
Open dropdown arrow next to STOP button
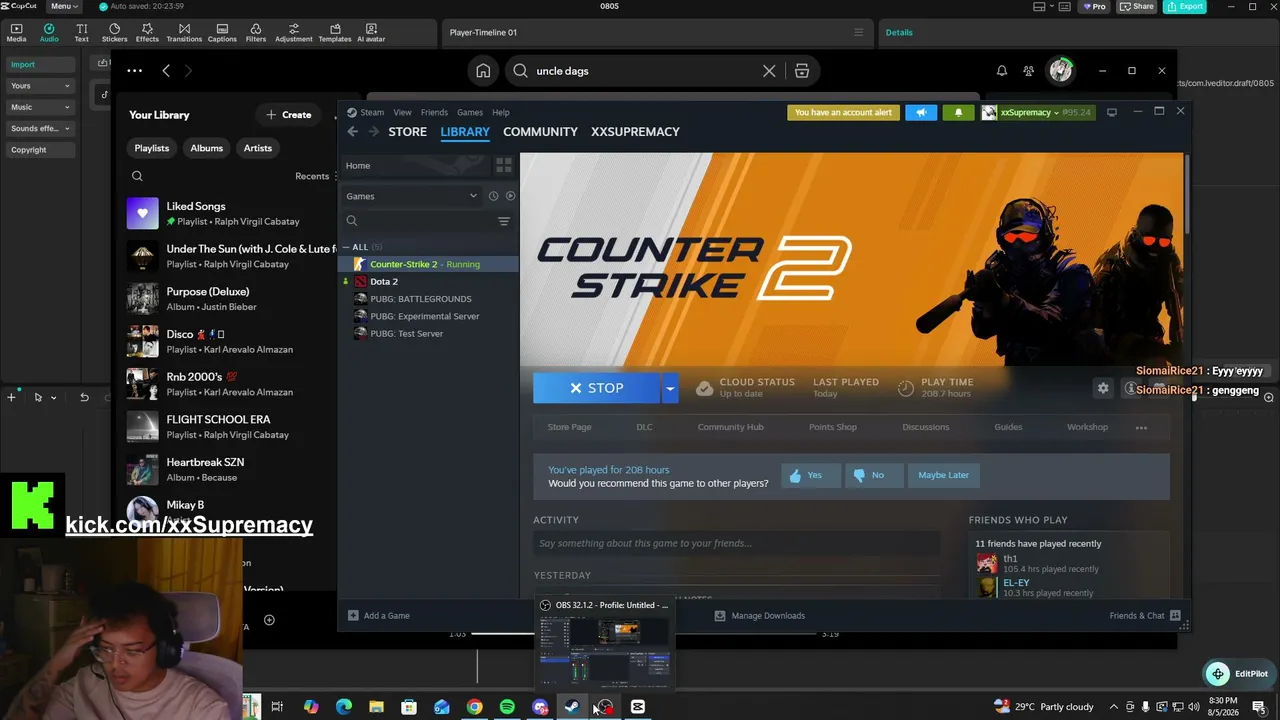tap(670, 388)
